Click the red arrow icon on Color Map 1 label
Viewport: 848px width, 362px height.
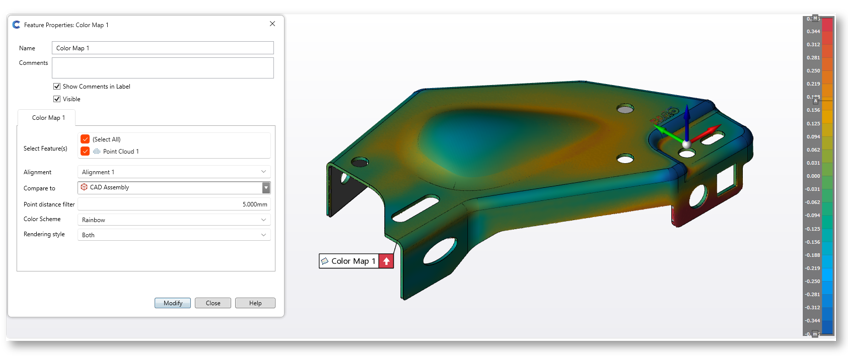(x=386, y=261)
